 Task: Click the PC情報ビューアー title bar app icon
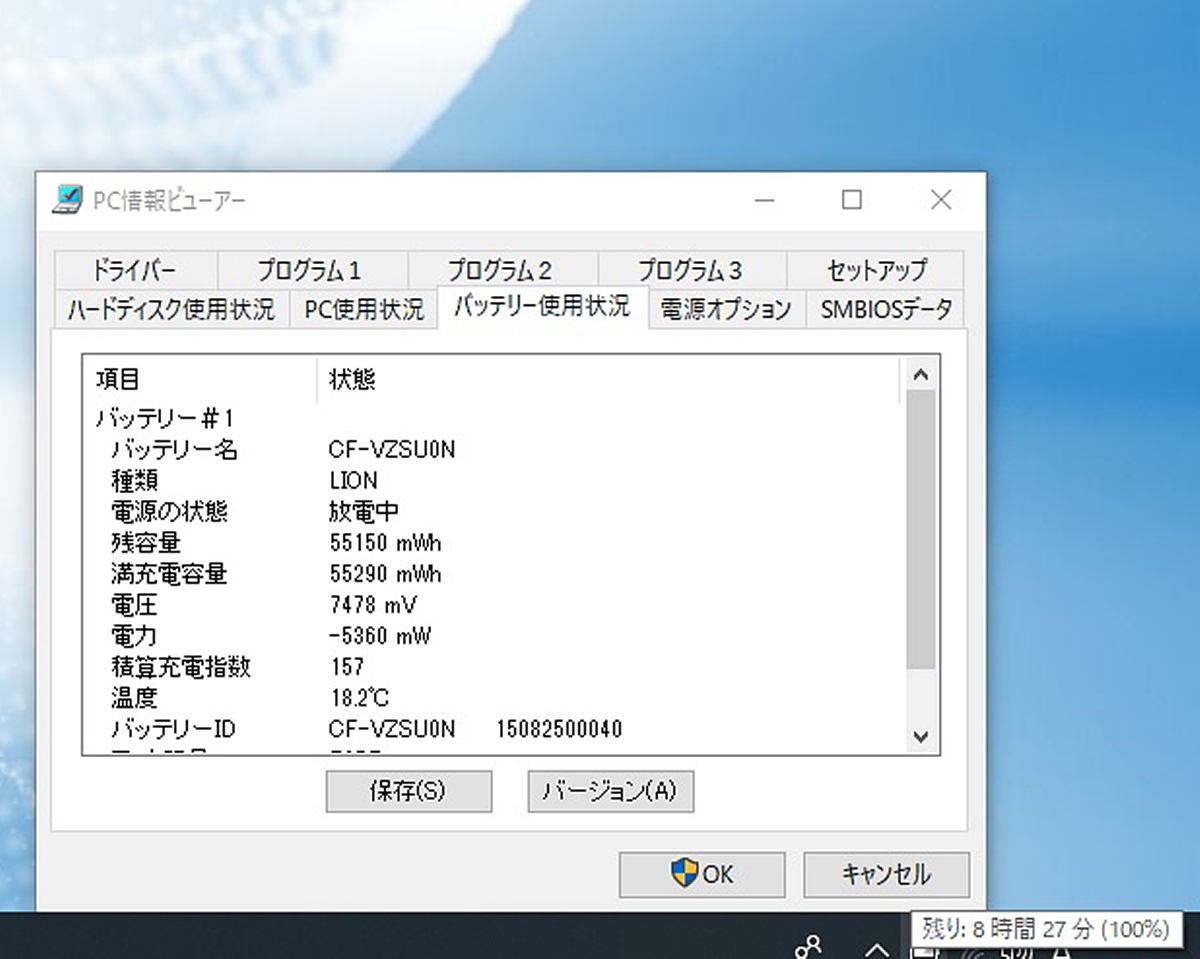tap(67, 200)
